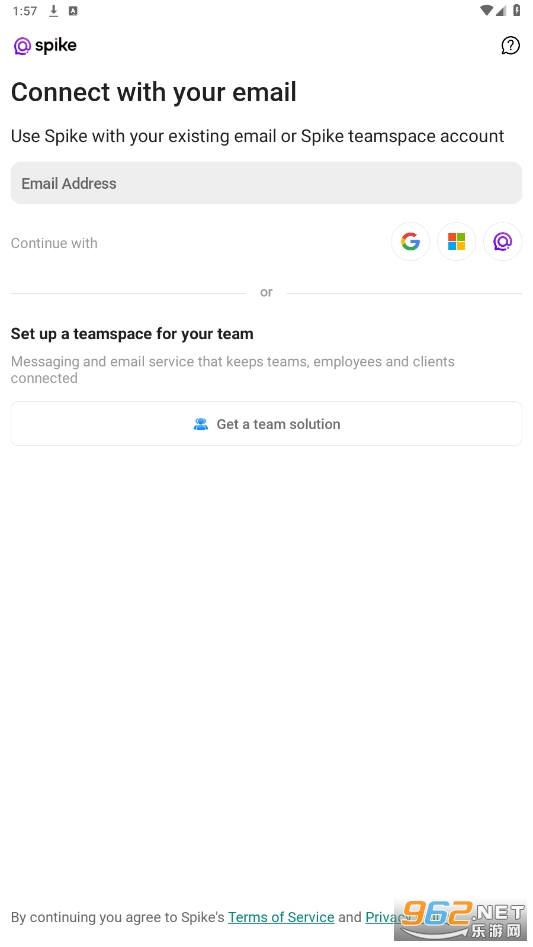This screenshot has height=947, width=533.
Task: Open the help question mark icon
Action: click(510, 45)
